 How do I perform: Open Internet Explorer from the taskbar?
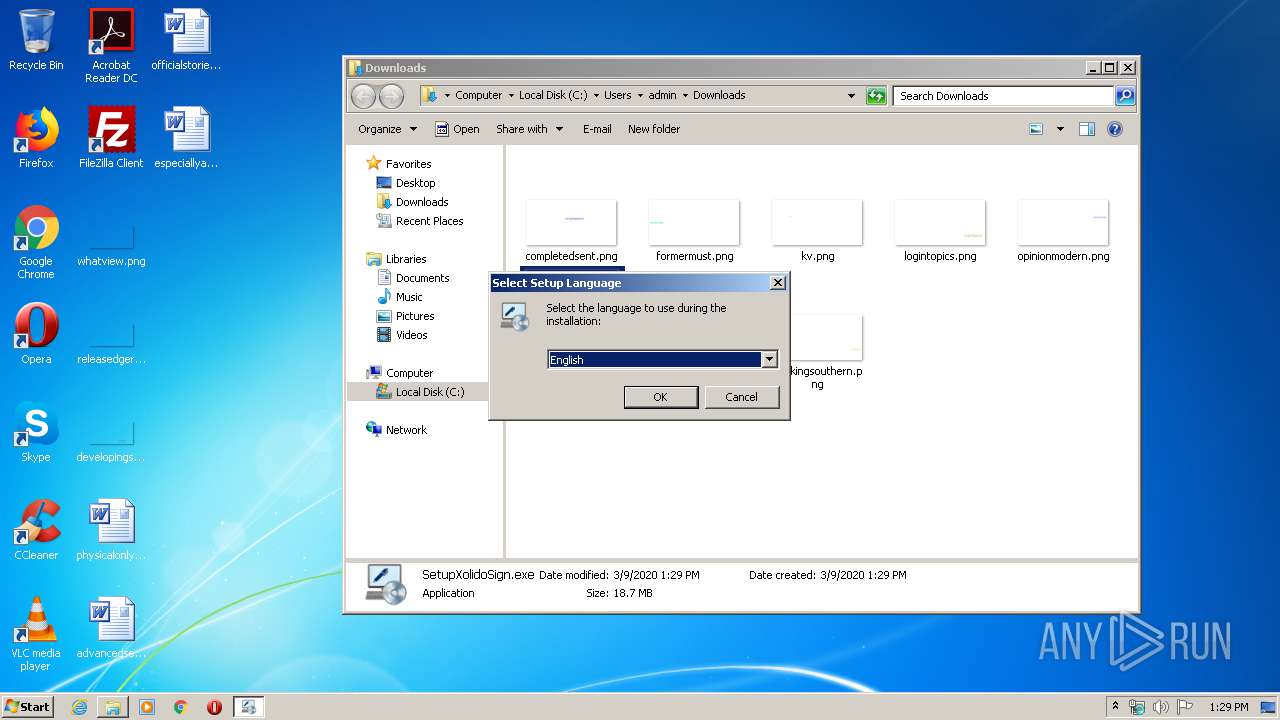pos(79,707)
